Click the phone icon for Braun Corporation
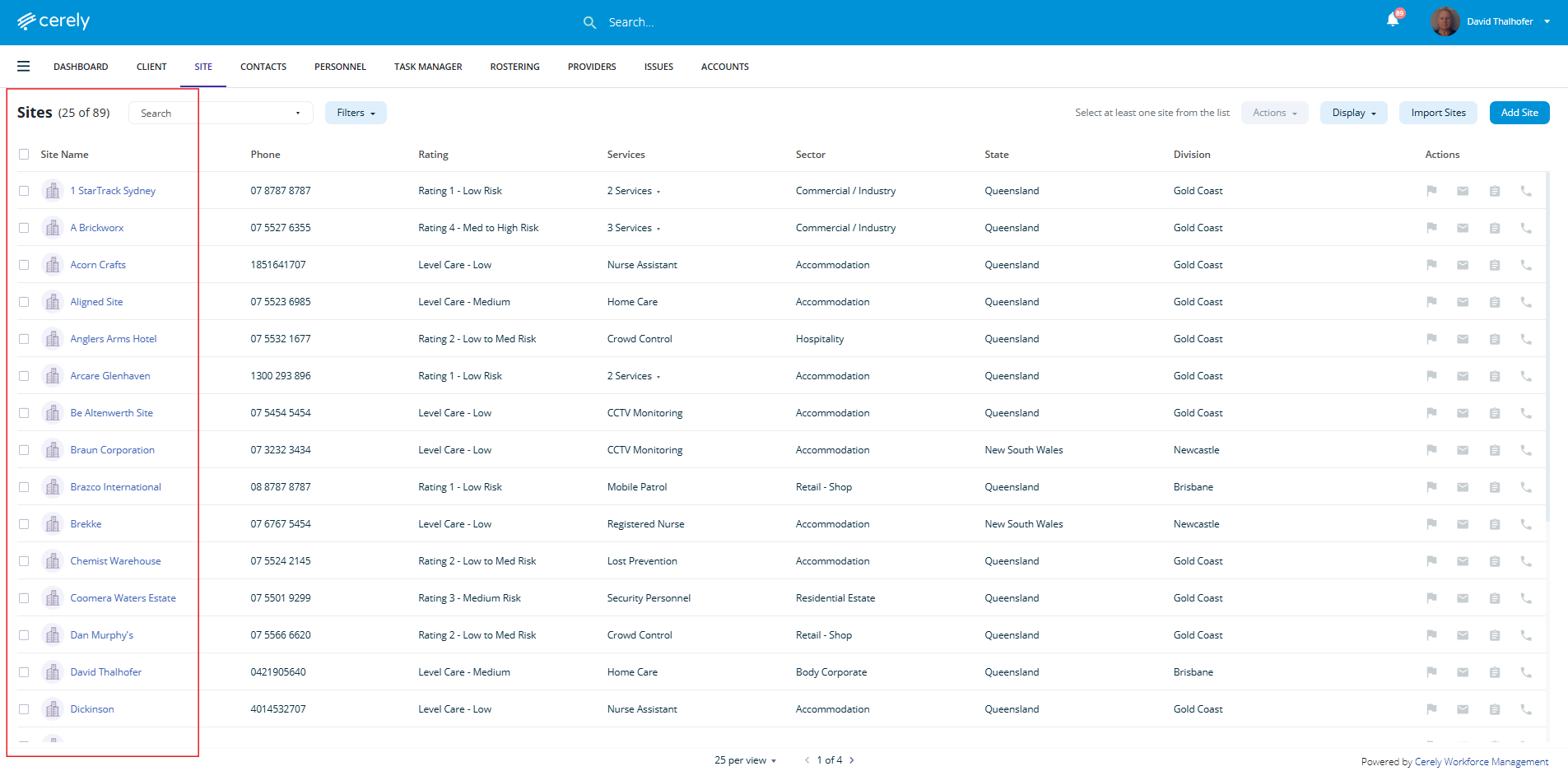 (1526, 450)
